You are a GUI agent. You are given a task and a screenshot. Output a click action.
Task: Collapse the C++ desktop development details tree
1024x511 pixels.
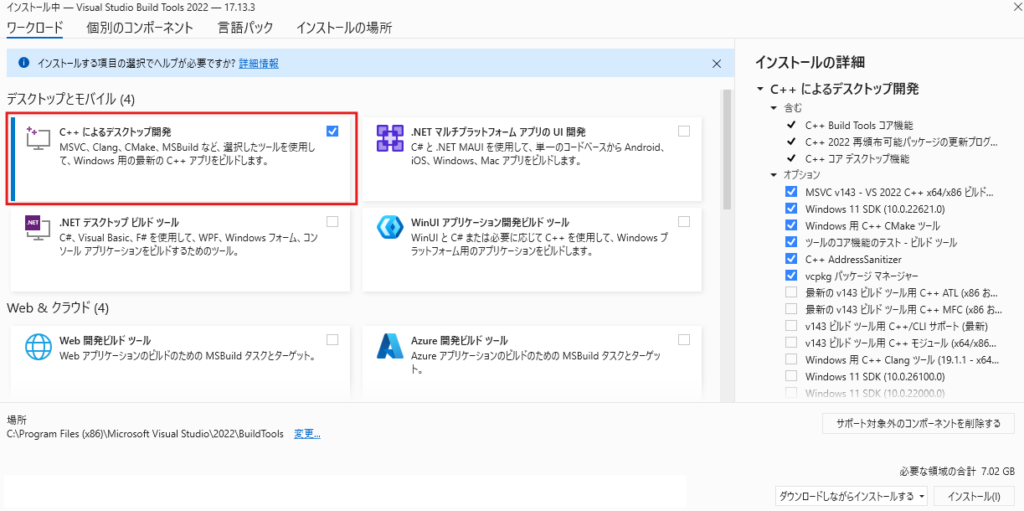pos(761,90)
